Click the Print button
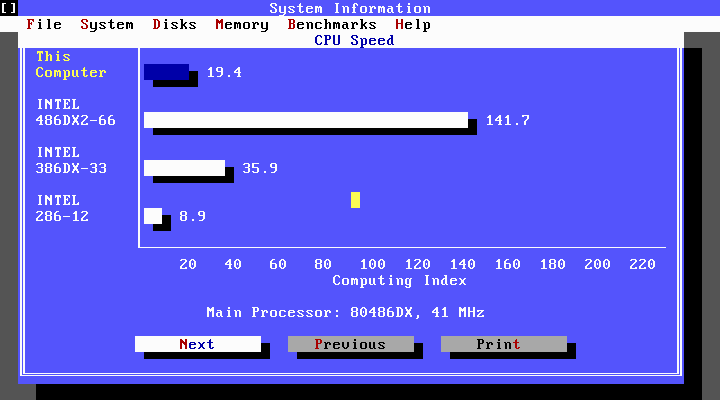The height and width of the screenshot is (400, 720). 504,344
